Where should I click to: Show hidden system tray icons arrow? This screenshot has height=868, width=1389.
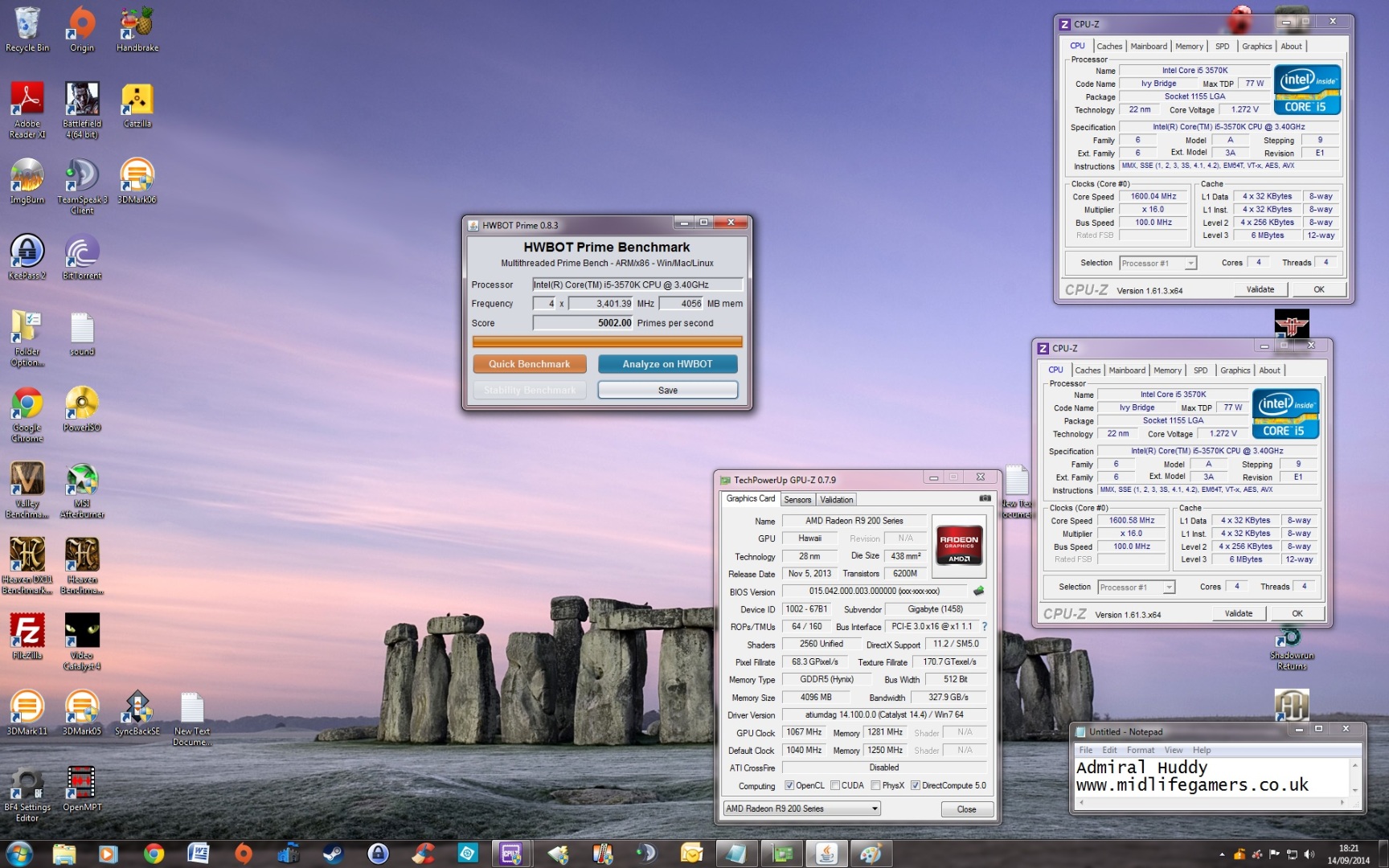(x=1222, y=854)
